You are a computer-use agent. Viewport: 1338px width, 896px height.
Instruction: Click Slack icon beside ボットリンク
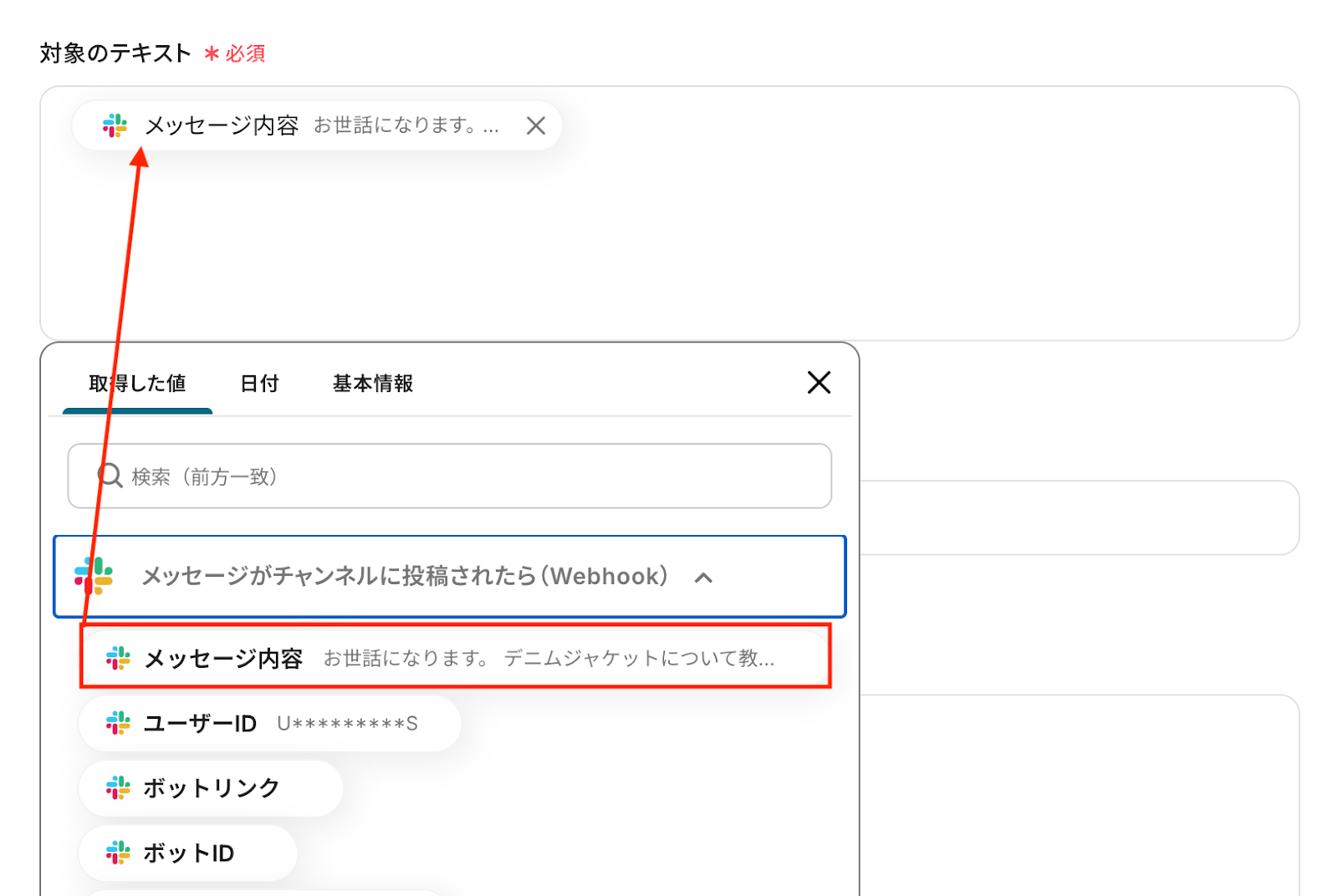tap(118, 787)
